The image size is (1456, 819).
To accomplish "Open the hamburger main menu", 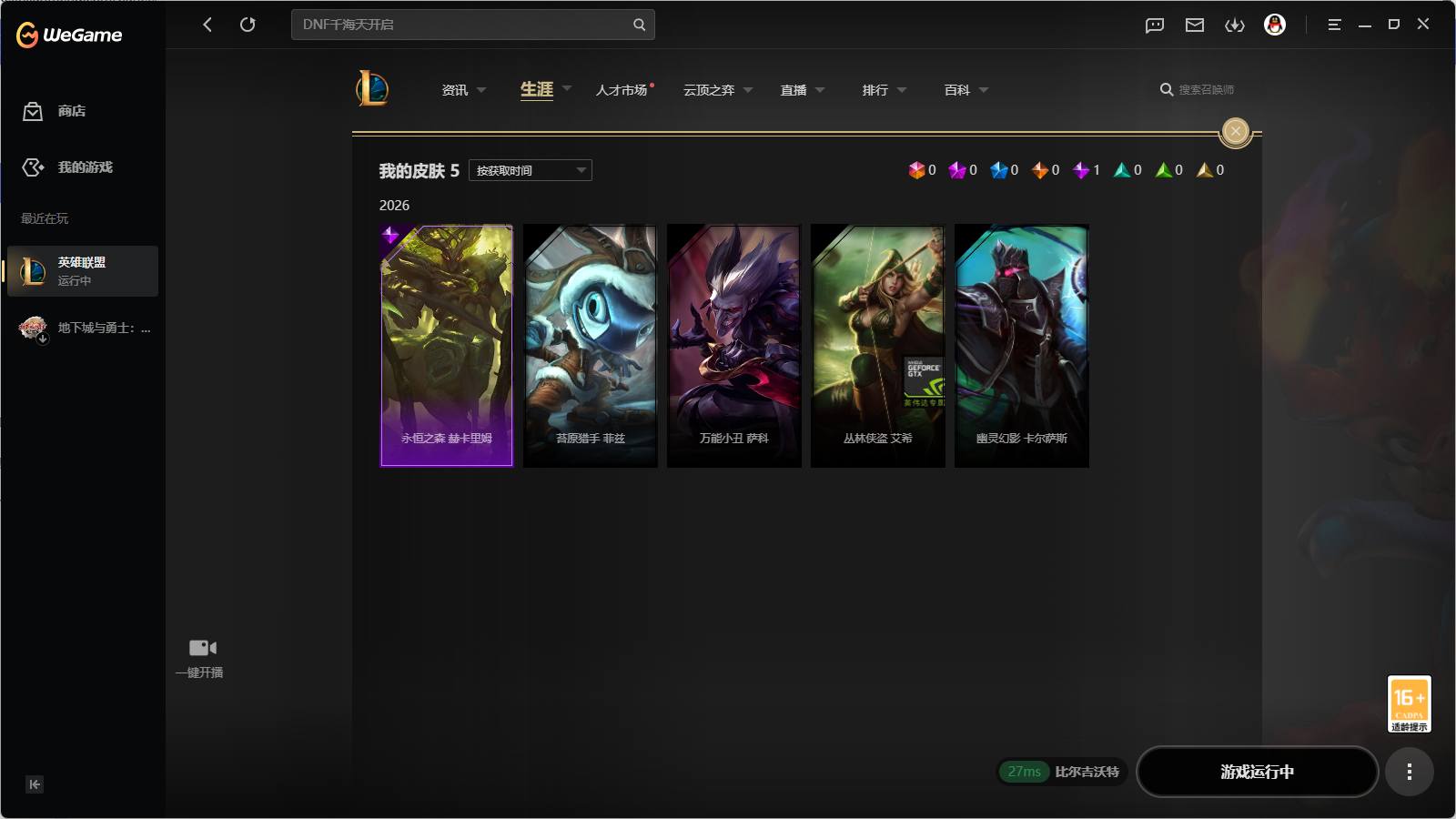I will [x=1334, y=25].
